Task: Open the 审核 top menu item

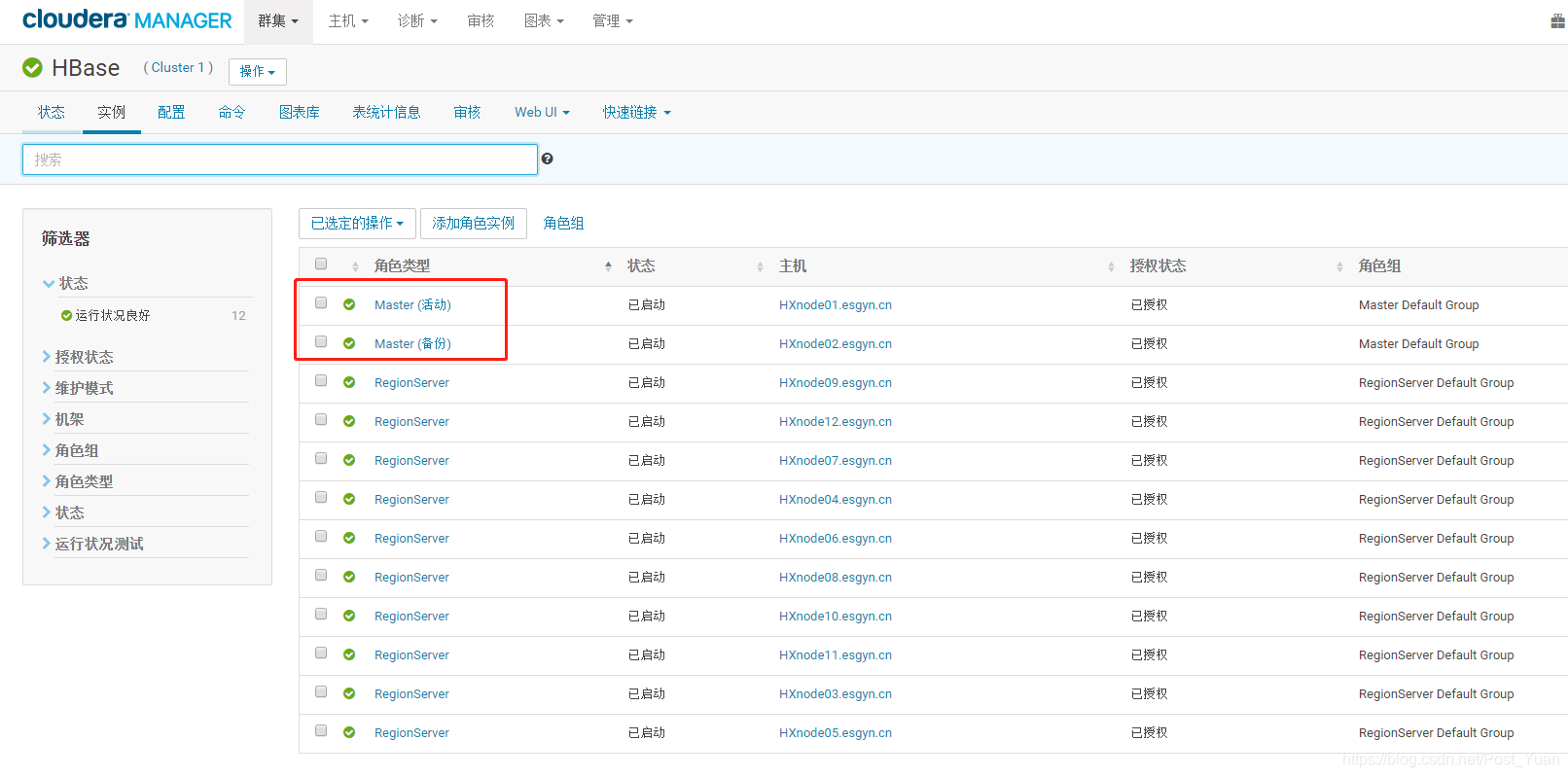Action: coord(481,20)
